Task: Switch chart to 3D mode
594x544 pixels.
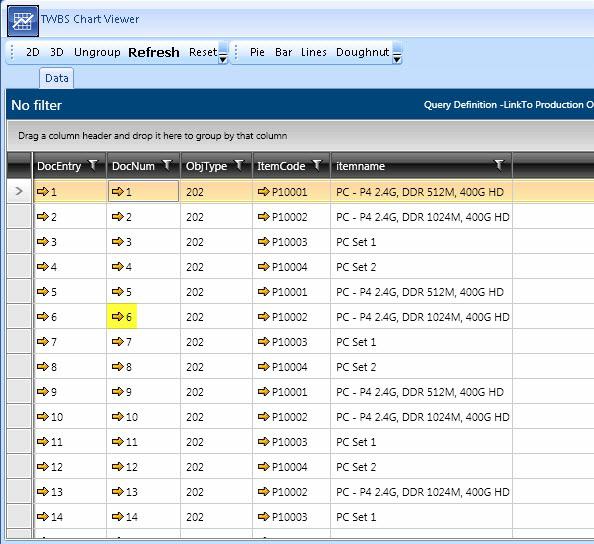Action: pyautogui.click(x=57, y=52)
